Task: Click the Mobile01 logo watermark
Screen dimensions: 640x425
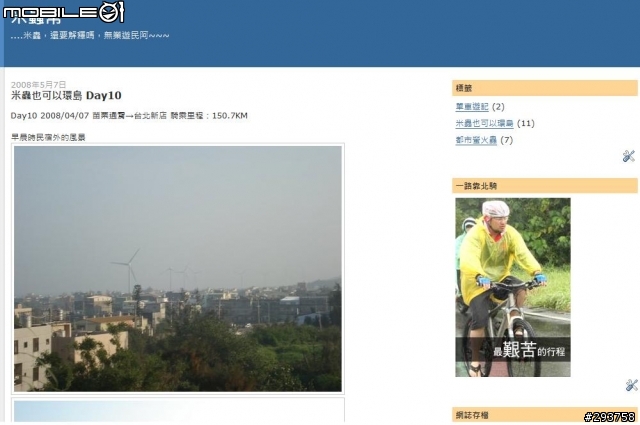Action: [x=64, y=12]
